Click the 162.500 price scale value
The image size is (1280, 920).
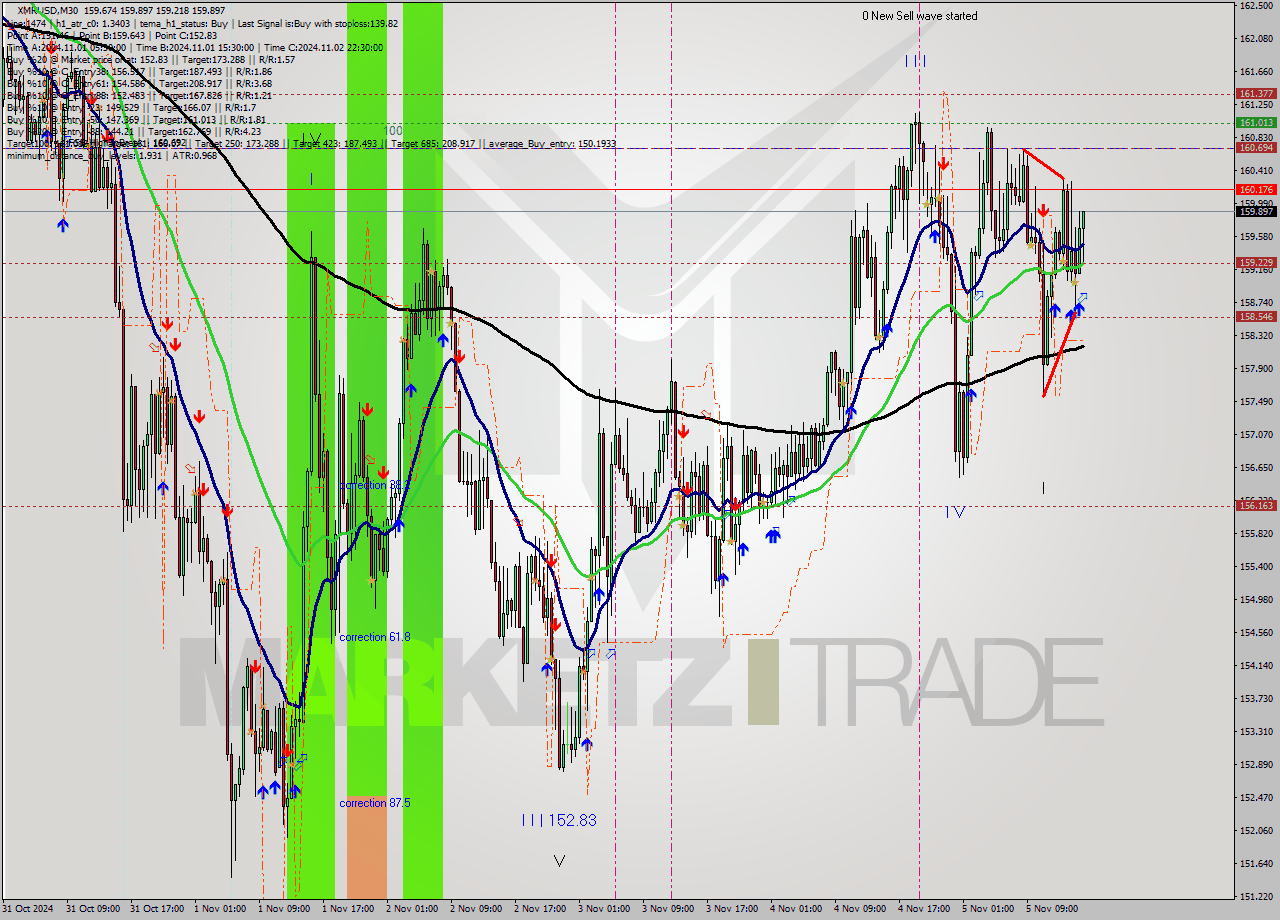pos(1256,5)
